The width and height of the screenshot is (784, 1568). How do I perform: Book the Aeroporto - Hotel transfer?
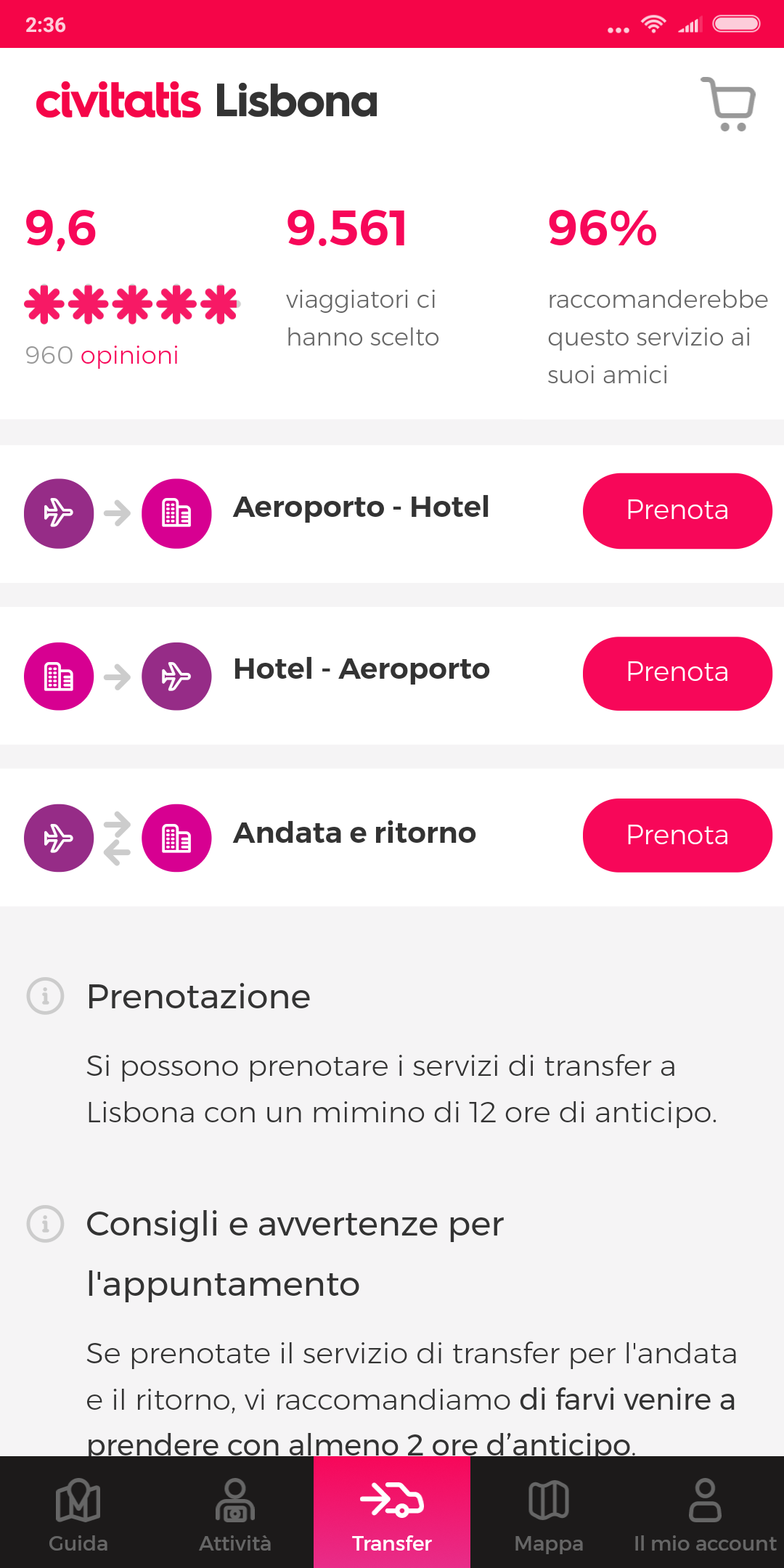pos(677,510)
